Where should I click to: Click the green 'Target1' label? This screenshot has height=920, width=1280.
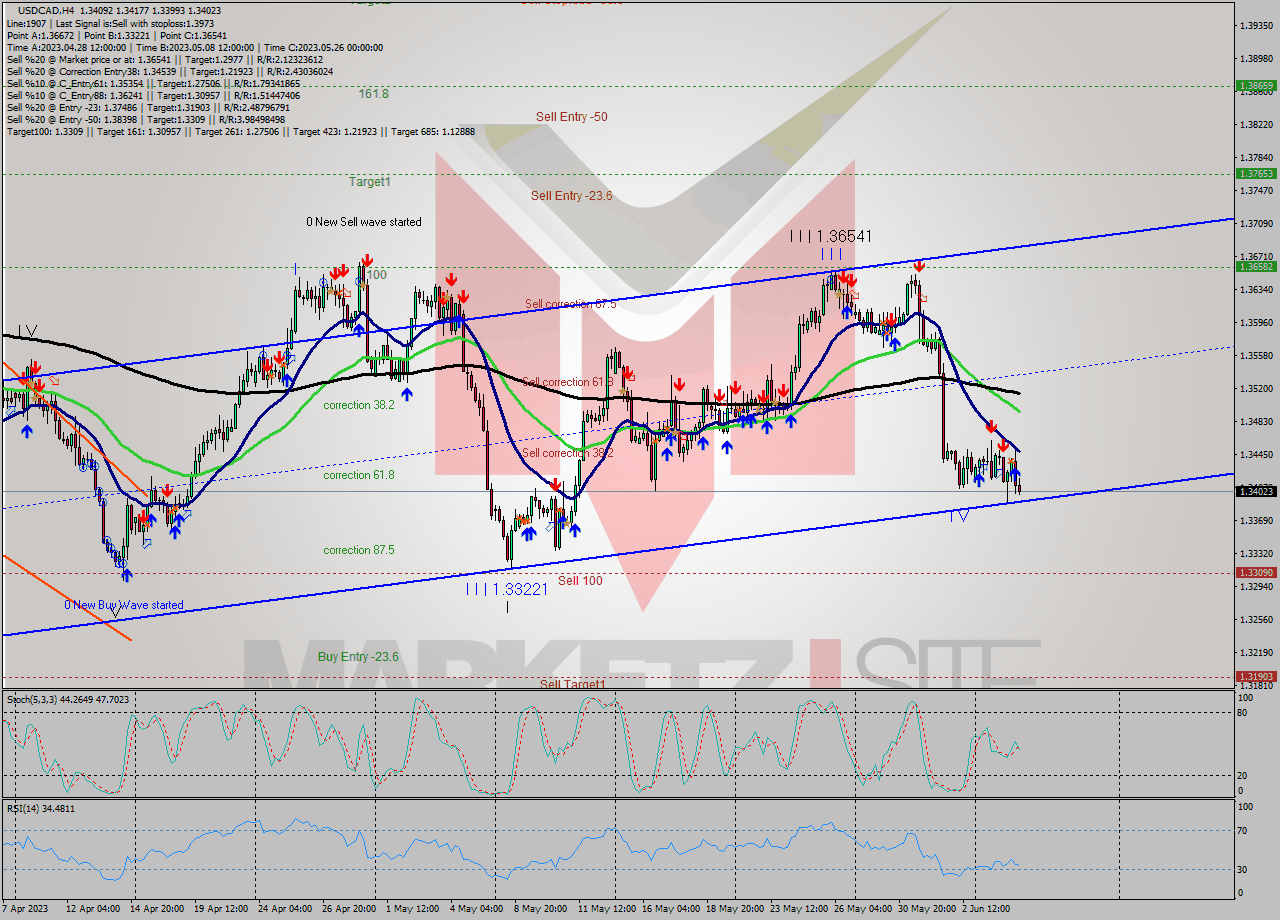pos(370,182)
